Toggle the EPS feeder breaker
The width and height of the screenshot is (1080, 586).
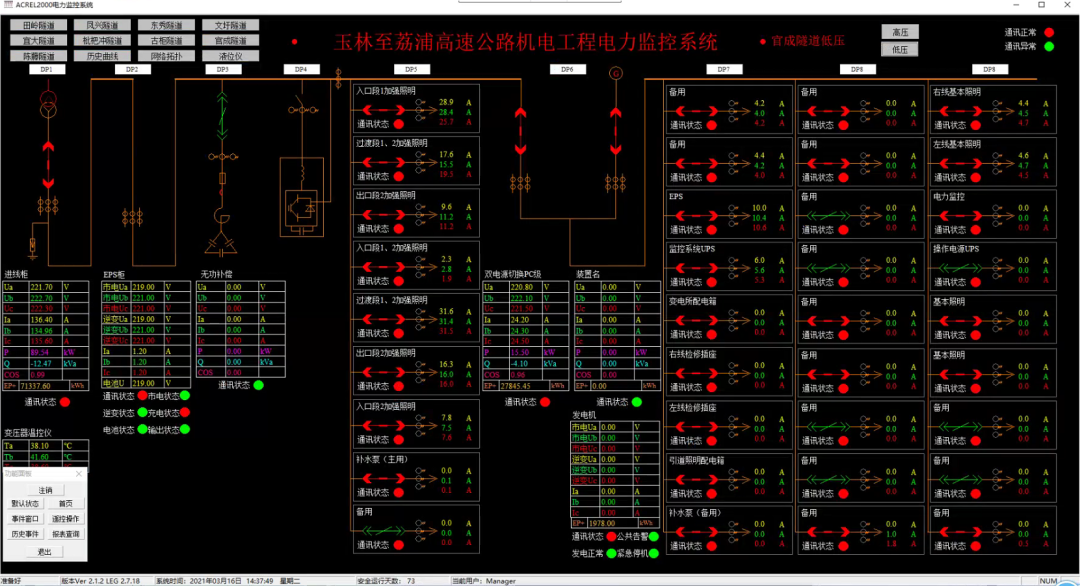[x=697, y=216]
